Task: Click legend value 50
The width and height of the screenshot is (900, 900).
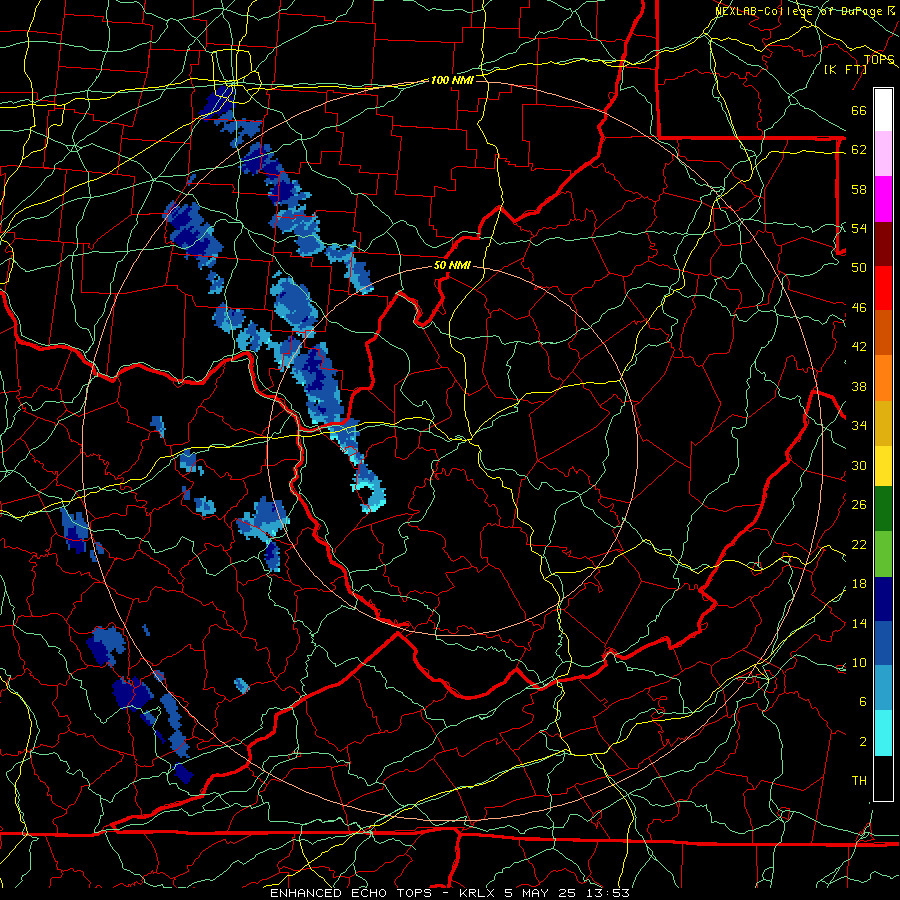Action: click(859, 267)
